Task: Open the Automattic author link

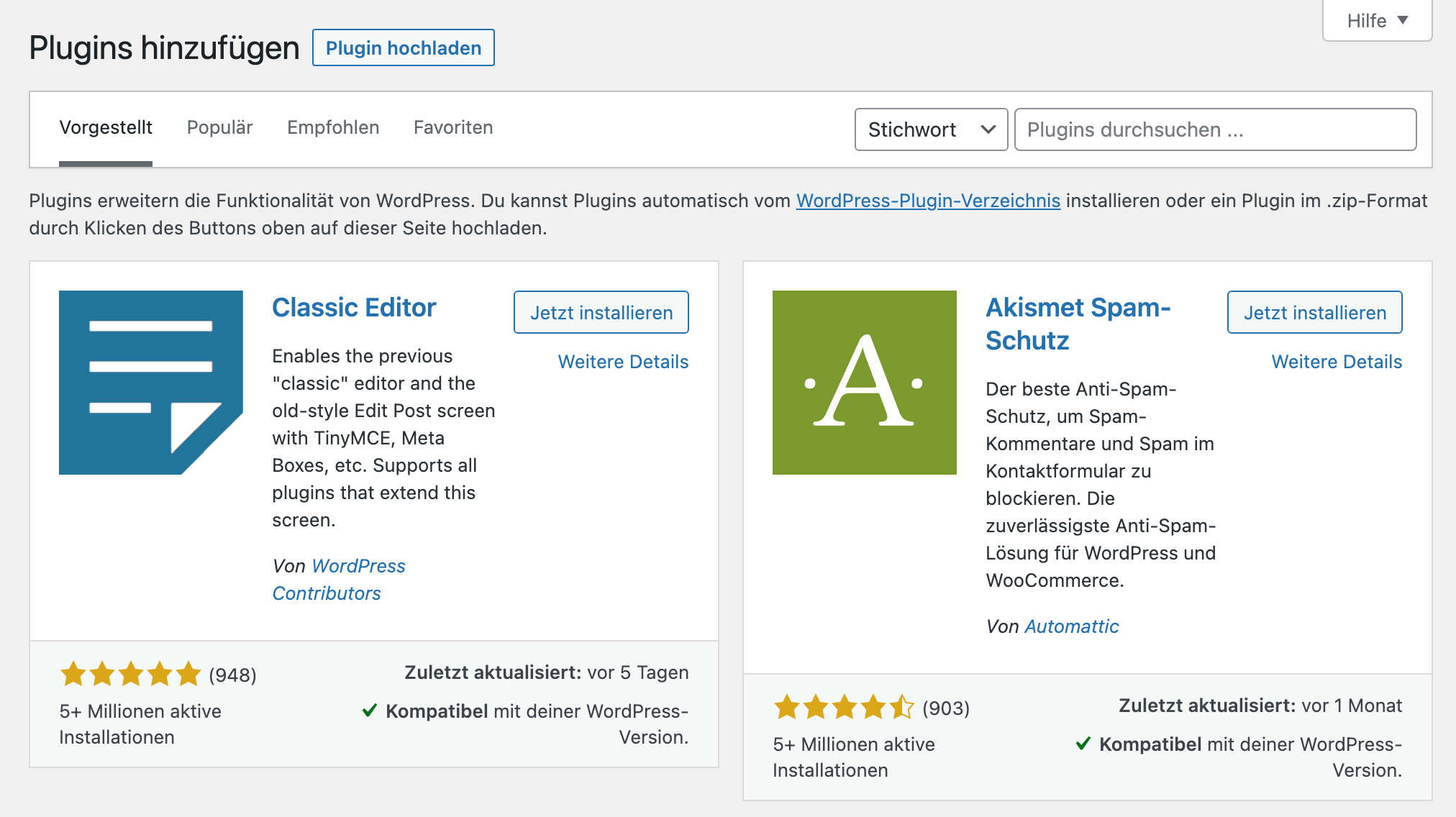Action: click(x=1072, y=626)
